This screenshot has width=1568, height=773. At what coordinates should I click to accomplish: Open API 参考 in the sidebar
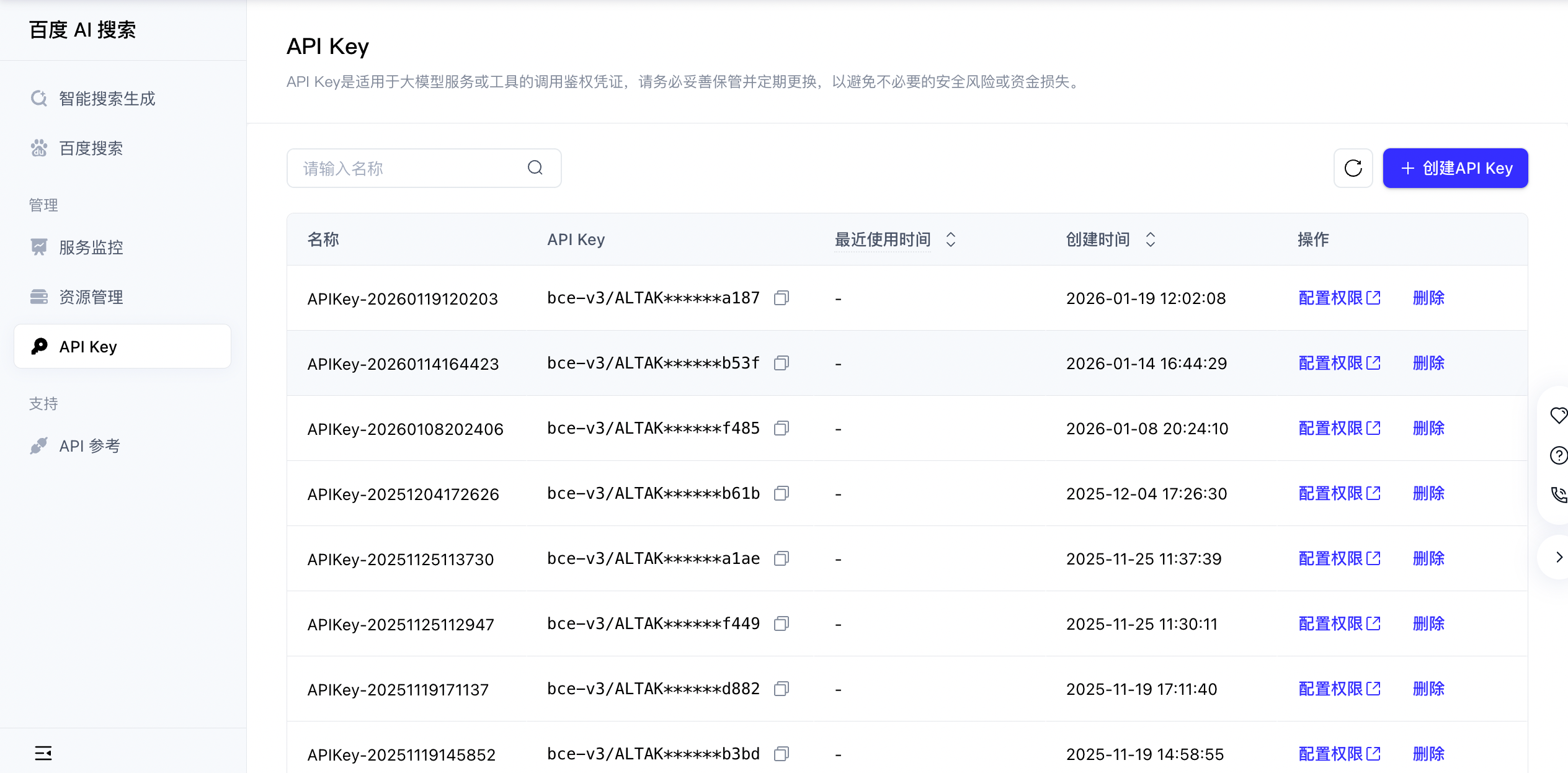click(x=89, y=446)
